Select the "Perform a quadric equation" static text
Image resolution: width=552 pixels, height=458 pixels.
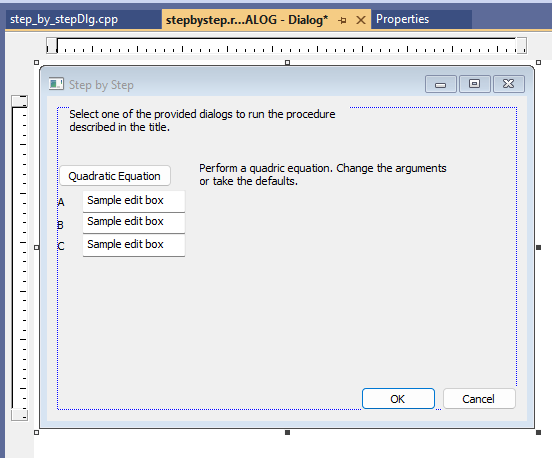point(323,175)
